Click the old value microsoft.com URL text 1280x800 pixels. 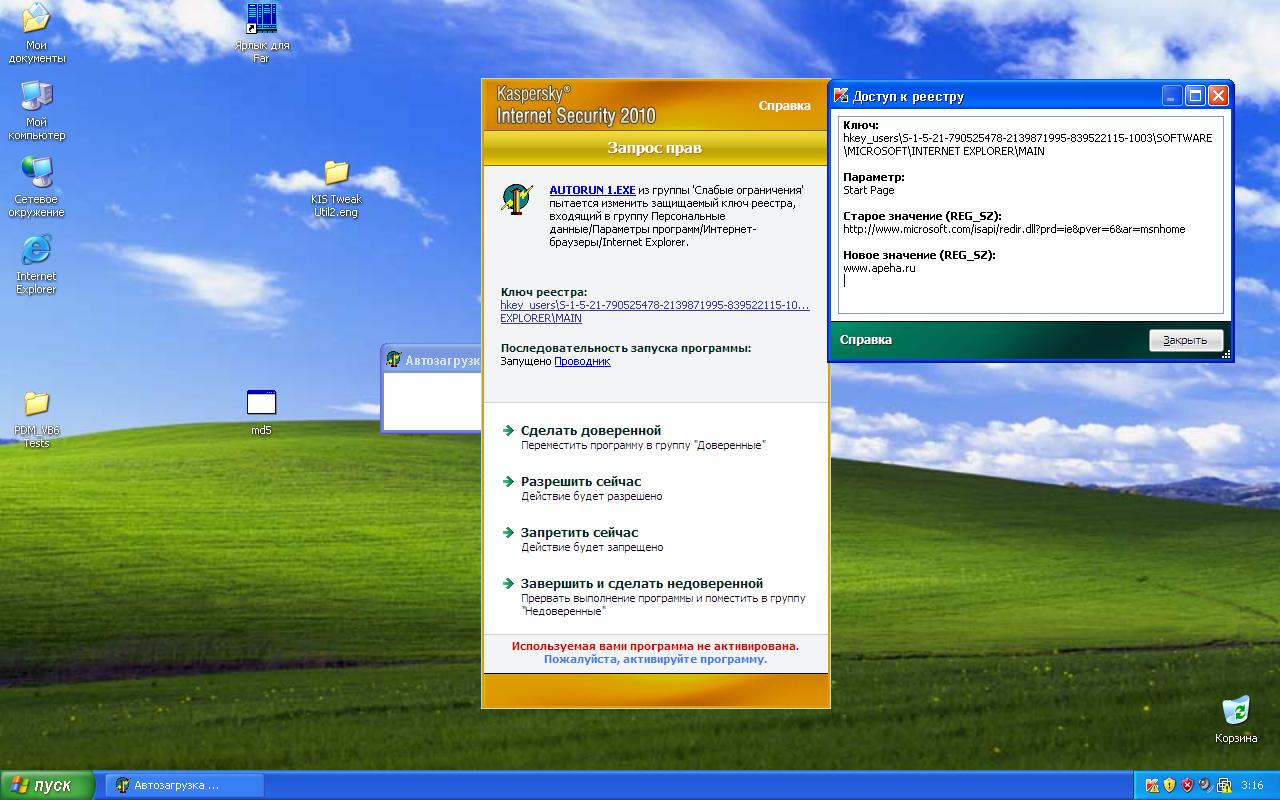[x=1014, y=229]
